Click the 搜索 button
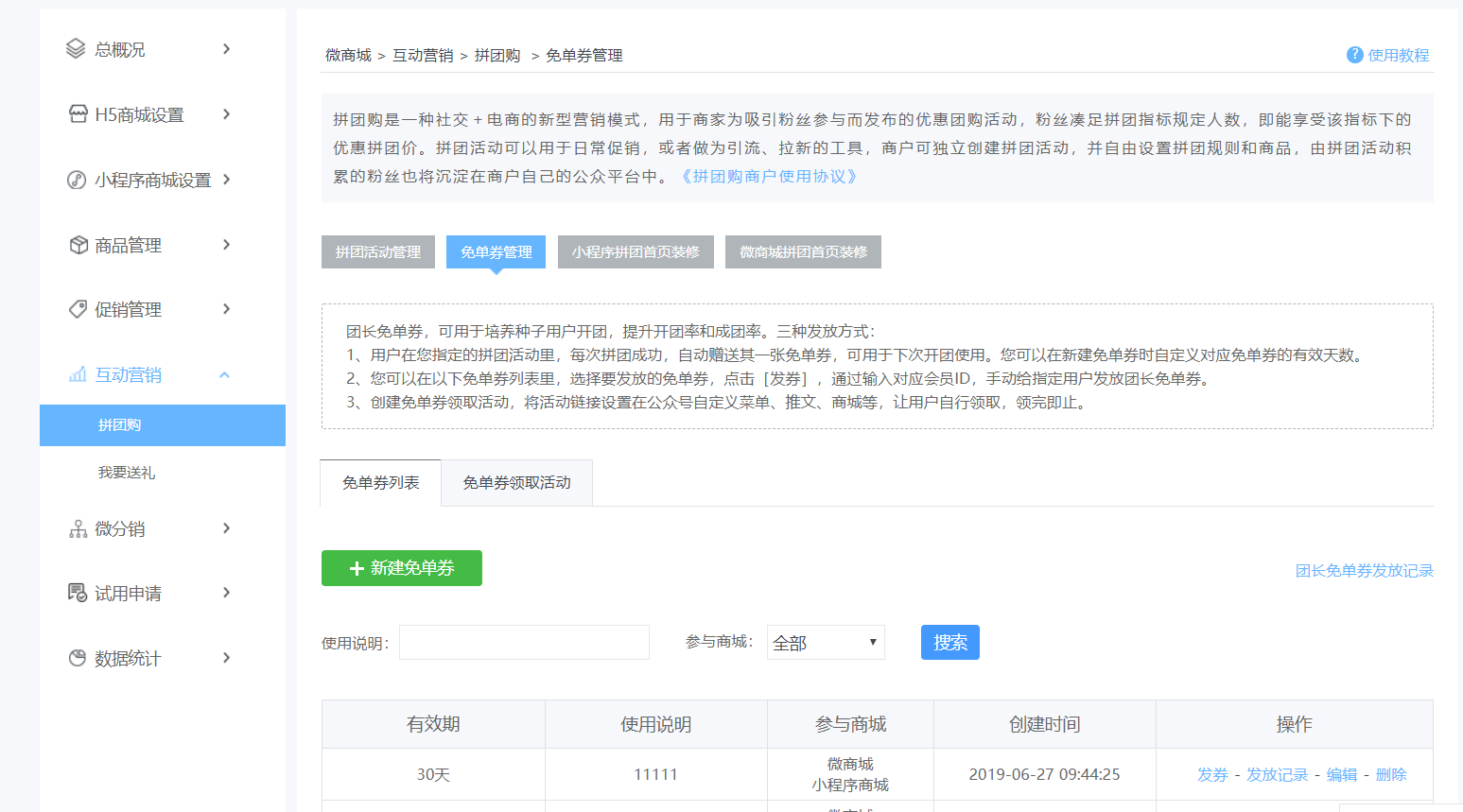Image resolution: width=1463 pixels, height=812 pixels. tap(950, 642)
